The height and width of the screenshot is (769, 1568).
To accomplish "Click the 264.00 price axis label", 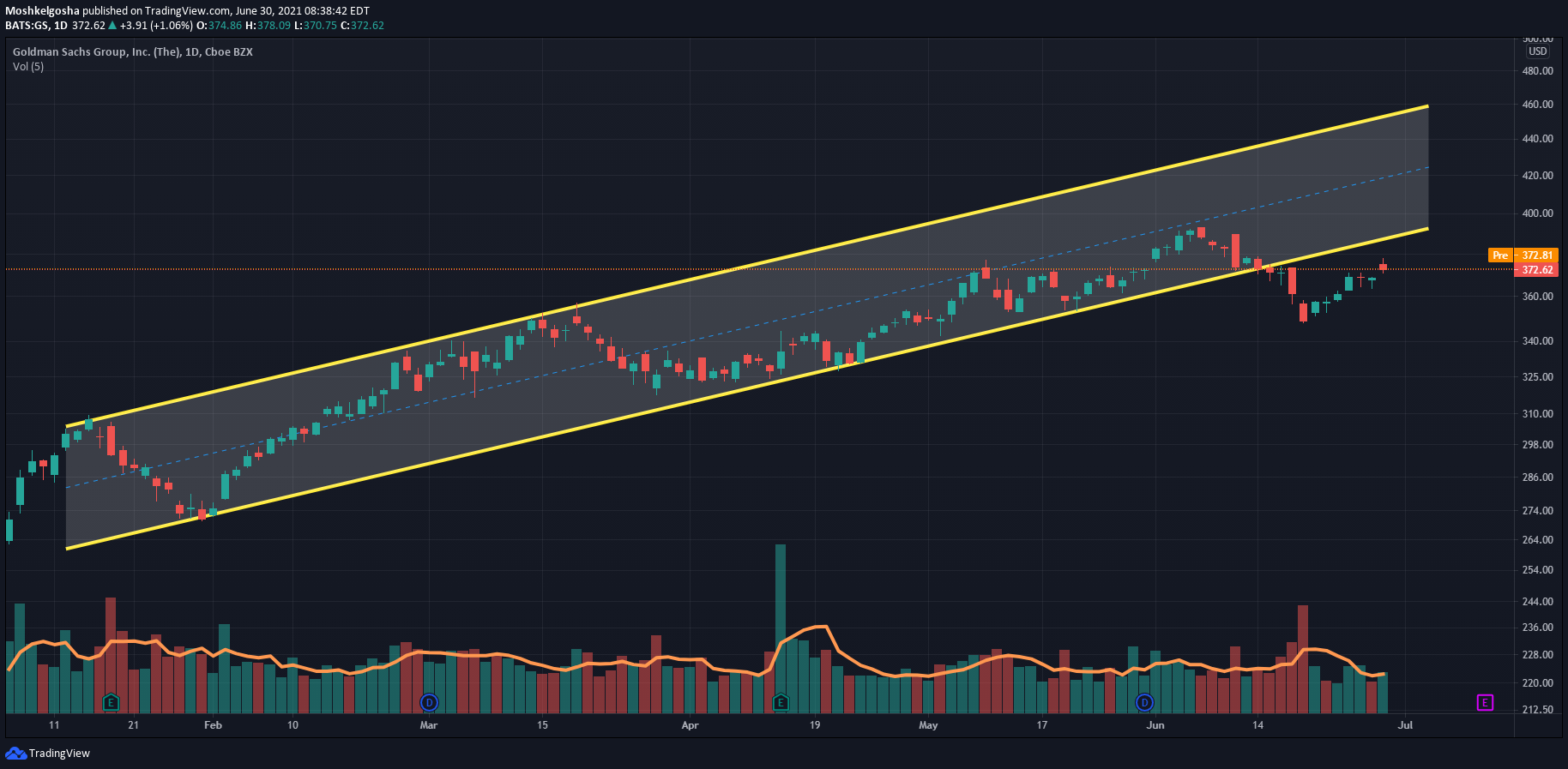I will pyautogui.click(x=1537, y=540).
